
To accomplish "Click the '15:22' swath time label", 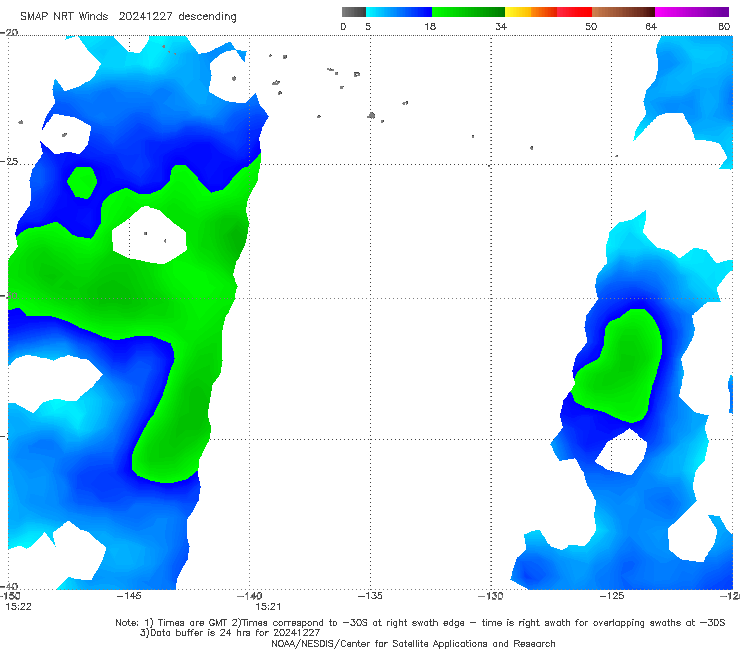I will [x=18, y=607].
